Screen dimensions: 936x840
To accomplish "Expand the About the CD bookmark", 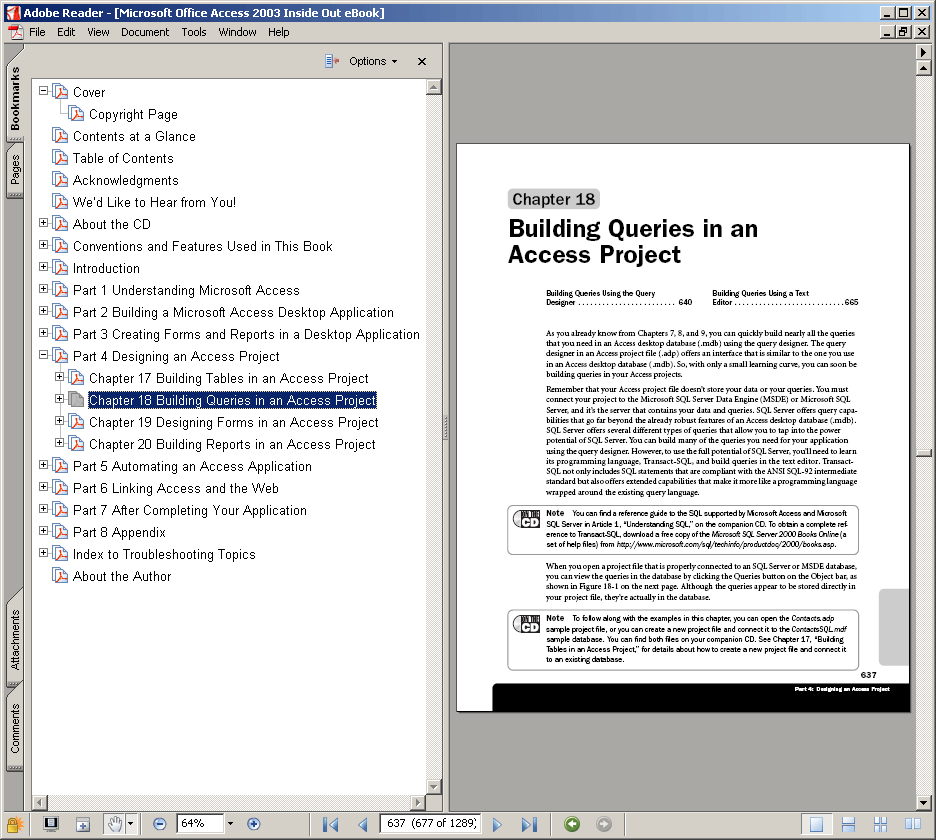I will (44, 223).
